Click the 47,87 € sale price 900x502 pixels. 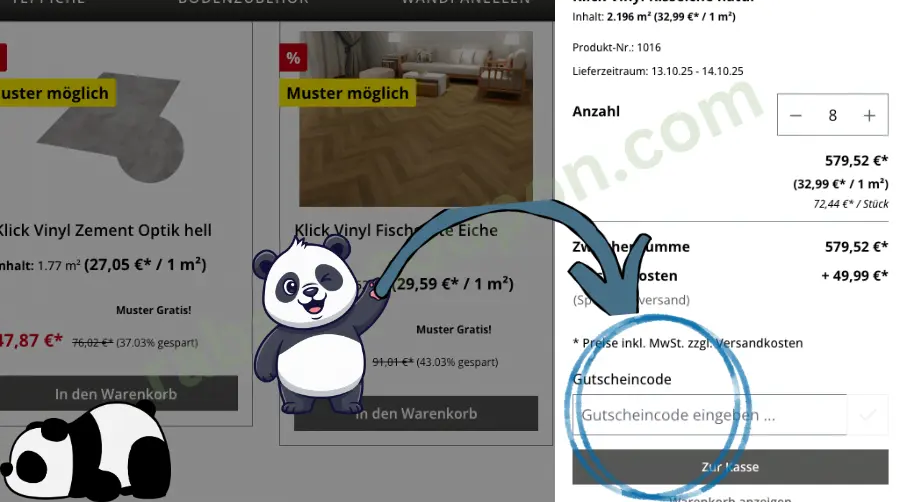coord(31,340)
